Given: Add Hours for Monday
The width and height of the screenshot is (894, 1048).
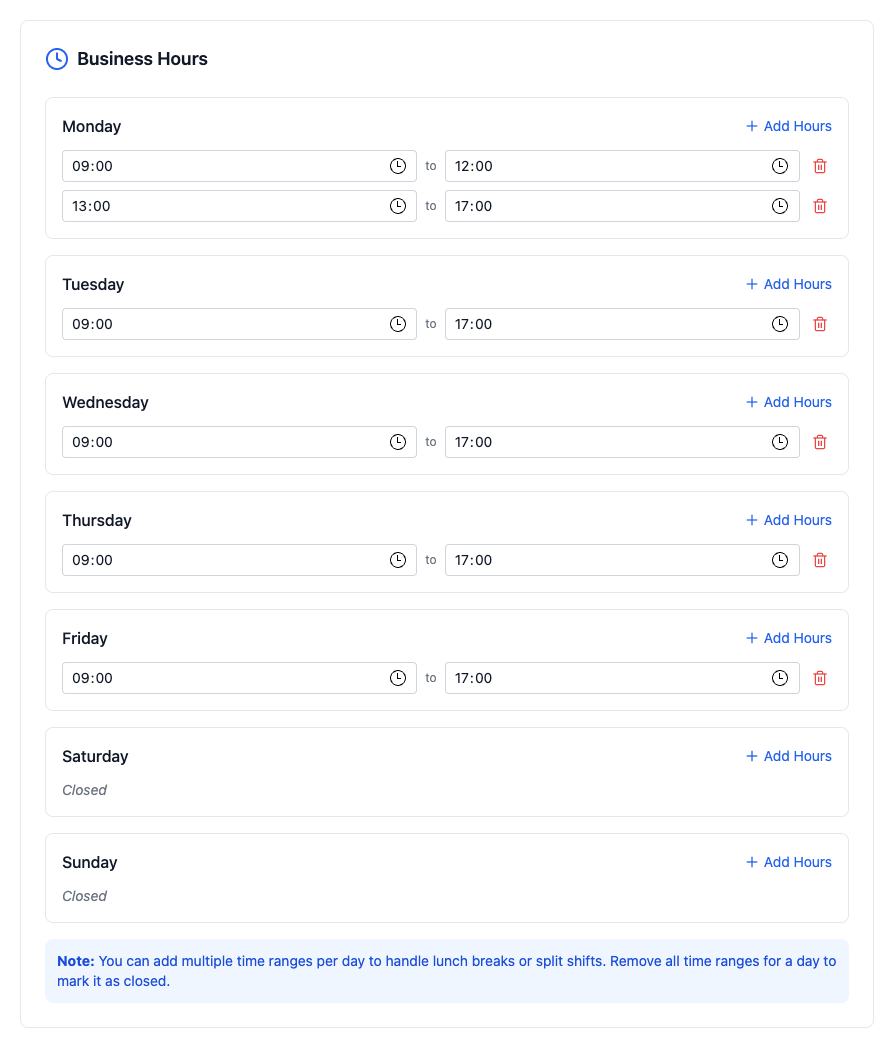Looking at the screenshot, I should (788, 126).
